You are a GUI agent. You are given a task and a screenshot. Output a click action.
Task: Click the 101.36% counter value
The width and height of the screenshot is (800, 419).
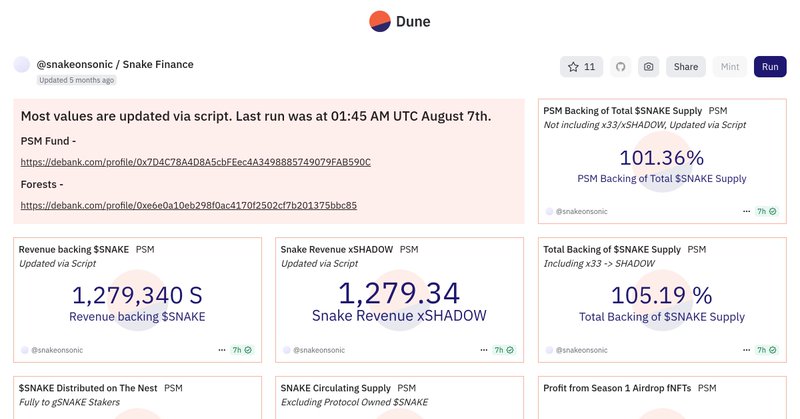pyautogui.click(x=662, y=158)
